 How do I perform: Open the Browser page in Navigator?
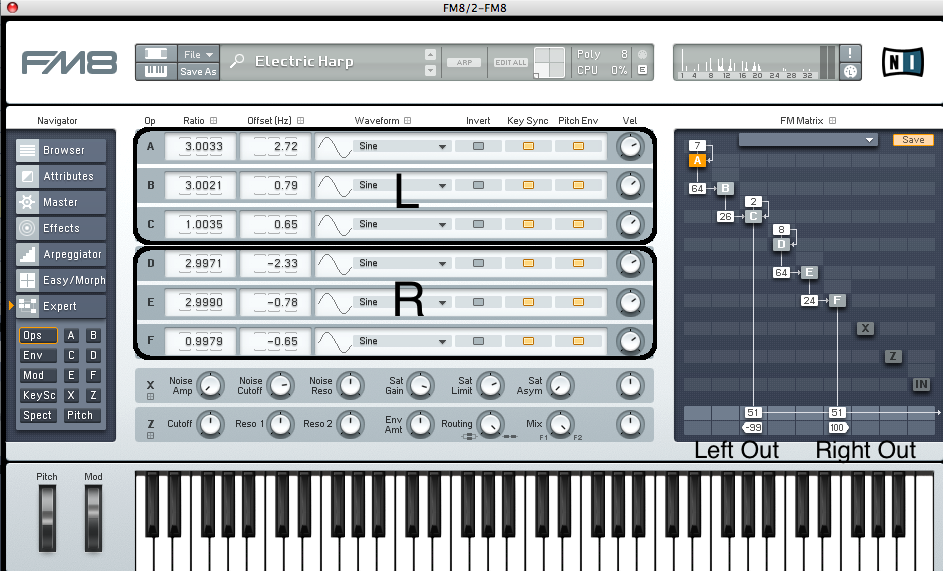pyautogui.click(x=61, y=150)
